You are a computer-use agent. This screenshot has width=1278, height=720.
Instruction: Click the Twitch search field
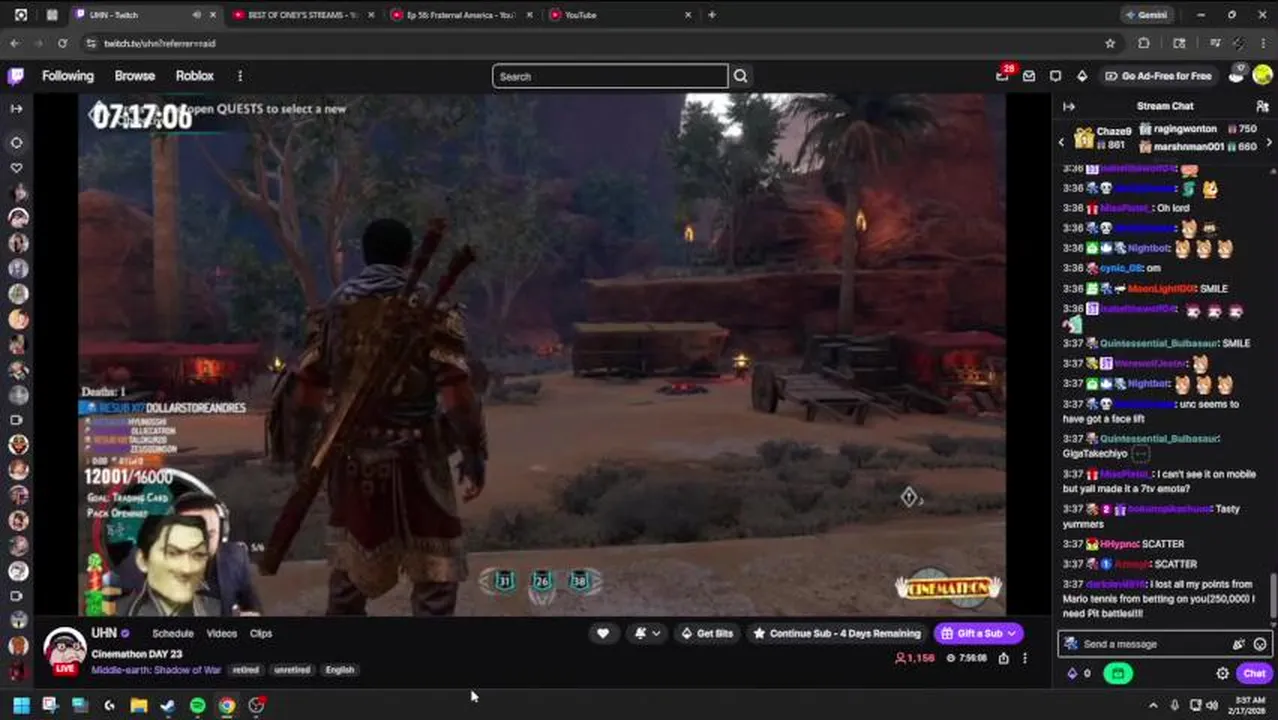coord(610,76)
